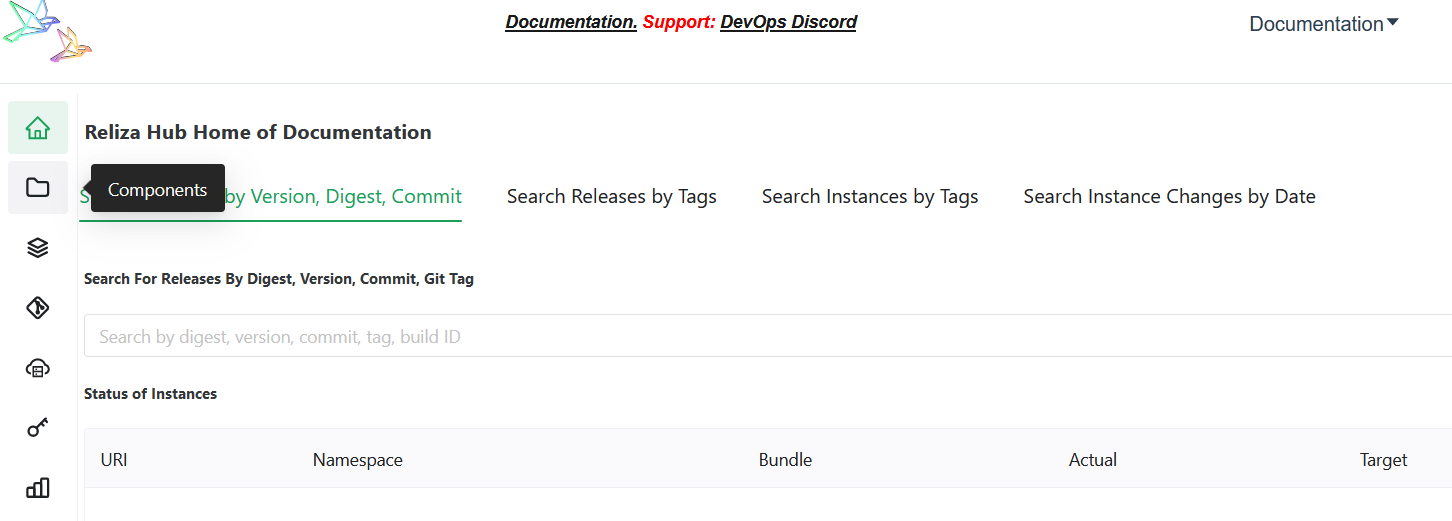The height and width of the screenshot is (521, 1452).
Task: Click the Namespace column header
Action: [x=358, y=460]
